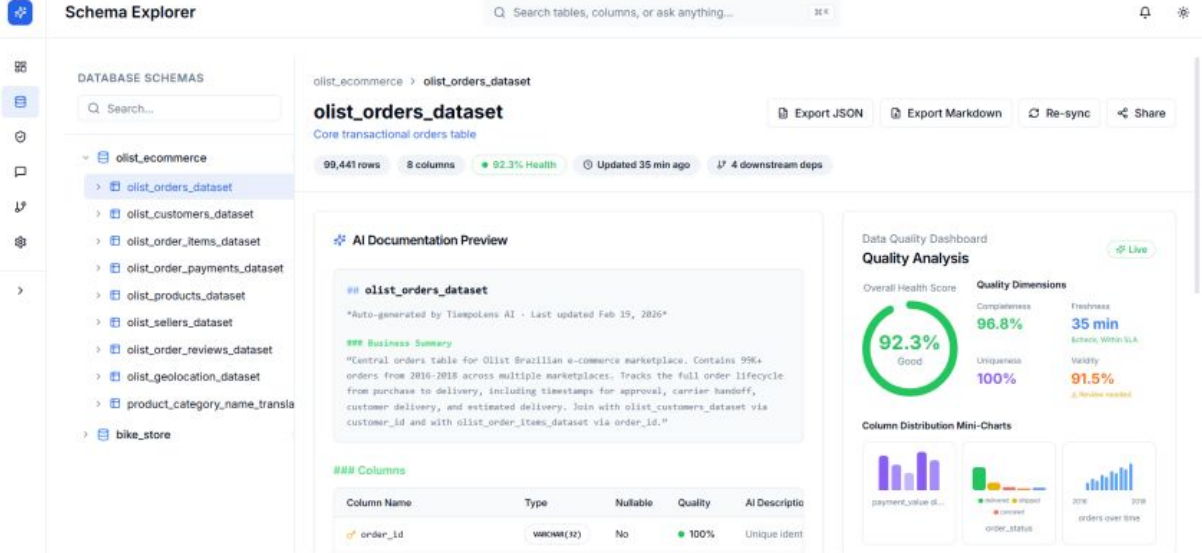Open the settings gear in sidebar
The width and height of the screenshot is (1202, 553).
pyautogui.click(x=20, y=241)
